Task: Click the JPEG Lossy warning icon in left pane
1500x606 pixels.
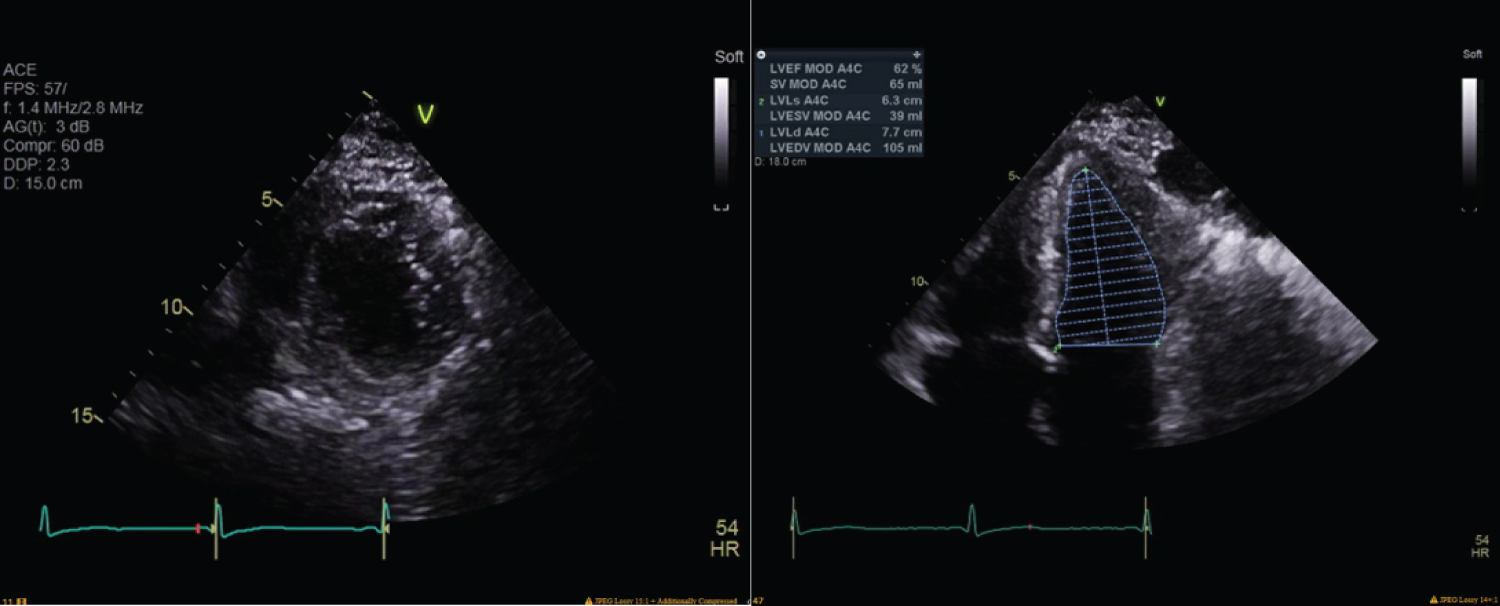Action: (588, 601)
